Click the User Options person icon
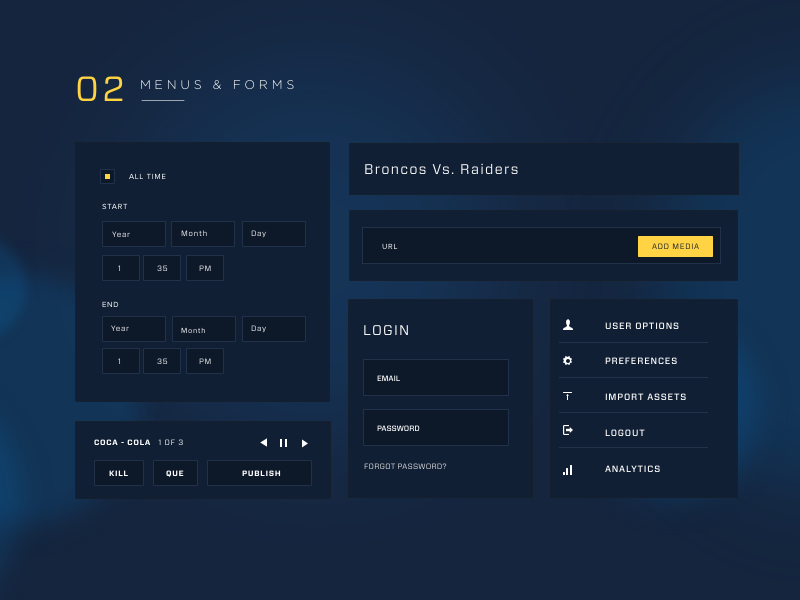 (567, 325)
